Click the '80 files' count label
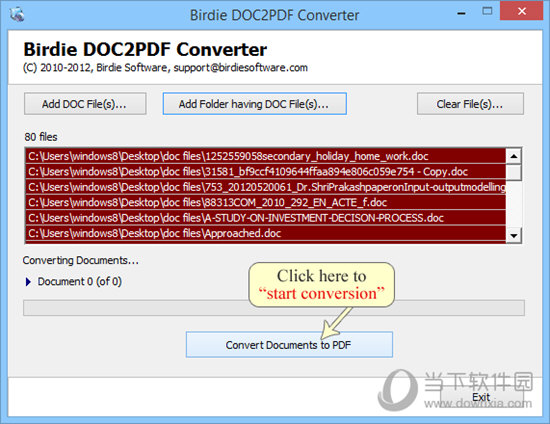 (41, 137)
